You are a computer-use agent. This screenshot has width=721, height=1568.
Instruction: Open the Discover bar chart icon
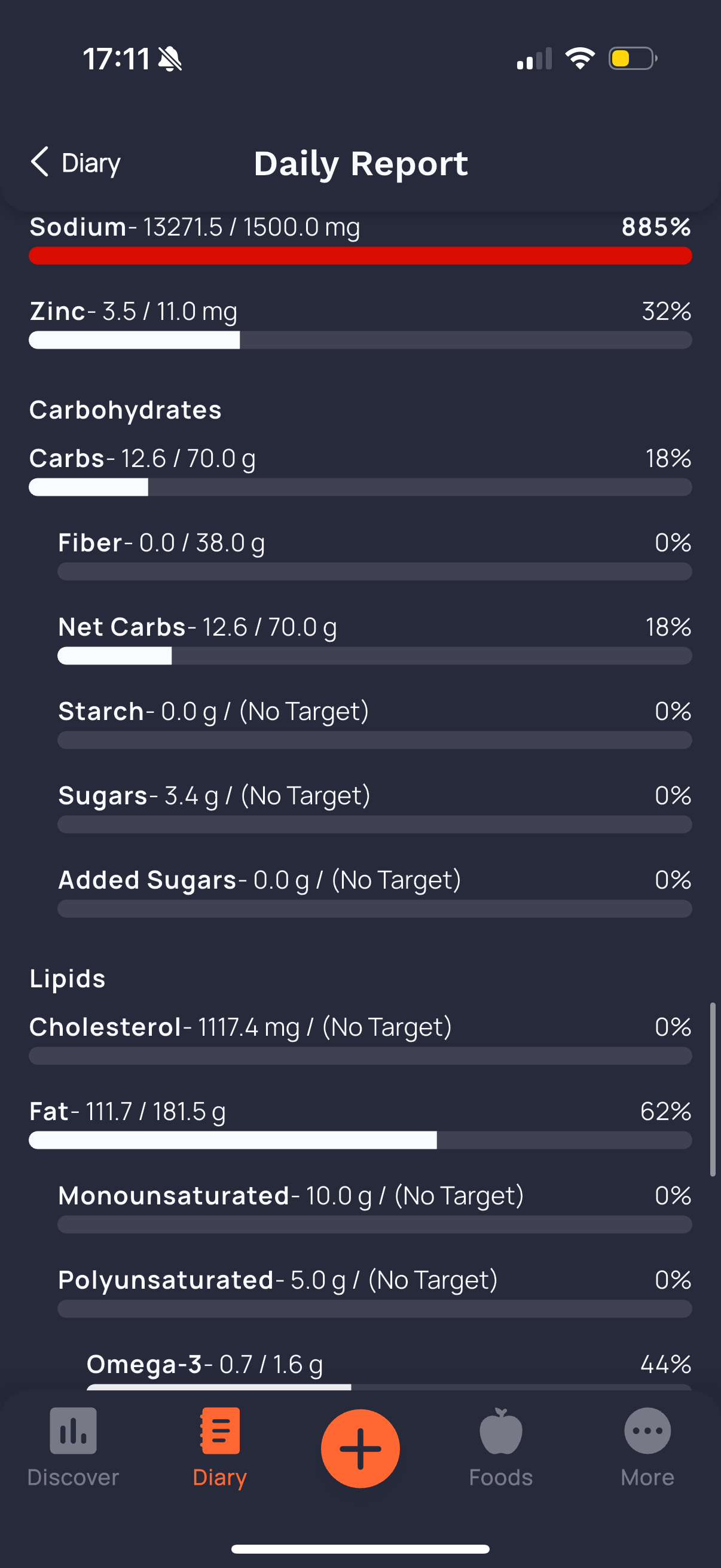73,1430
